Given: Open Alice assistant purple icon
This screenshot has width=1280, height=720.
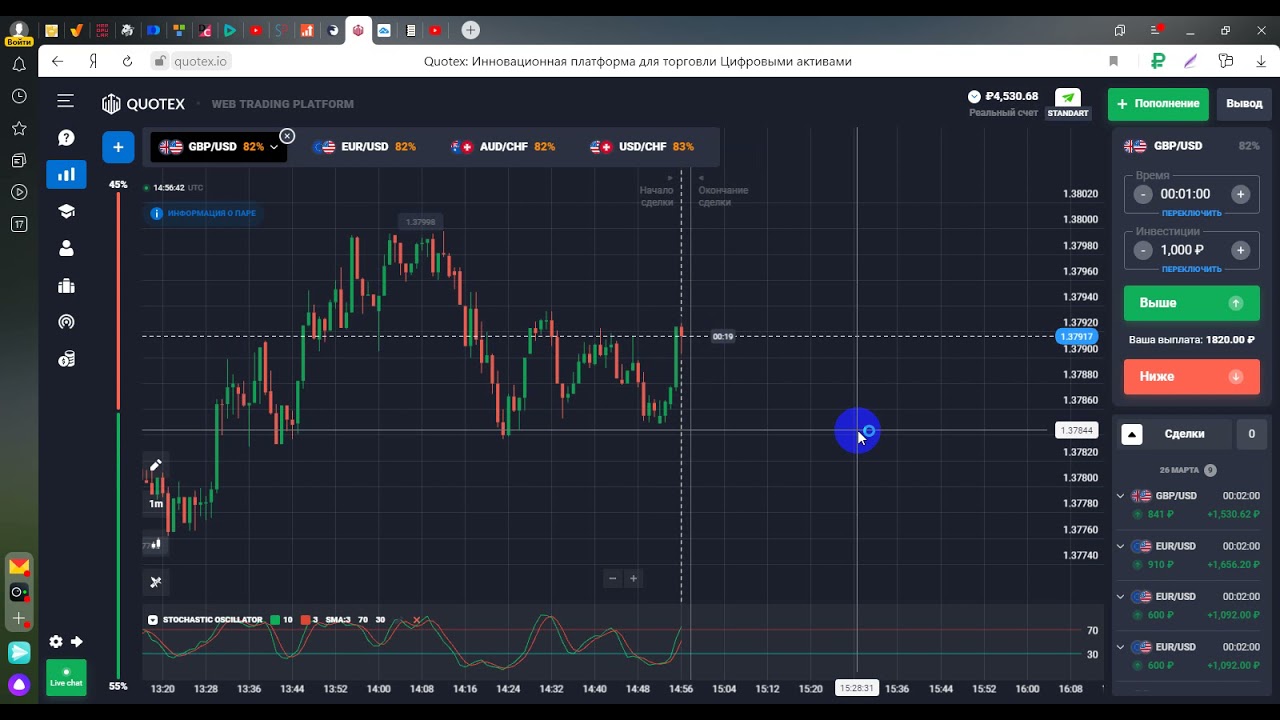Looking at the screenshot, I should click(x=19, y=685).
